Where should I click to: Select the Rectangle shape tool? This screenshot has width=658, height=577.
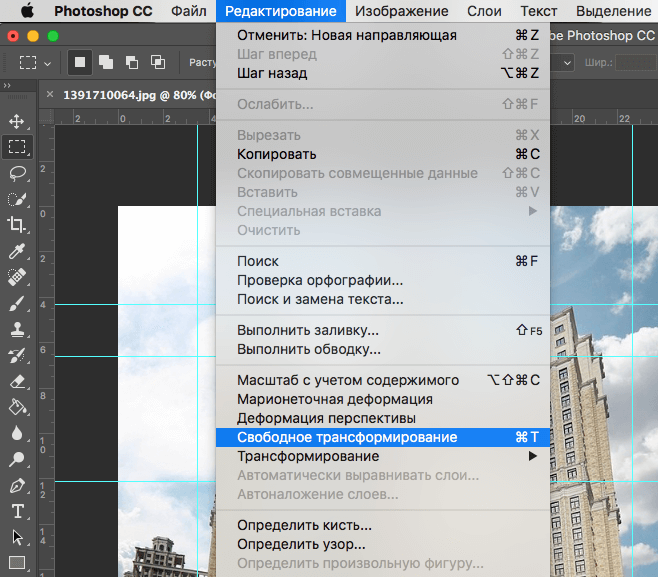click(x=17, y=562)
